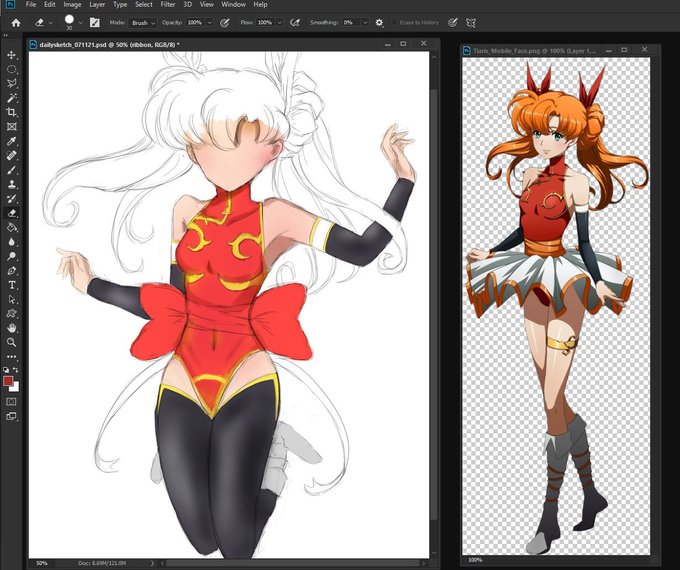Select the Zoom tool
The image size is (680, 570).
point(12,342)
